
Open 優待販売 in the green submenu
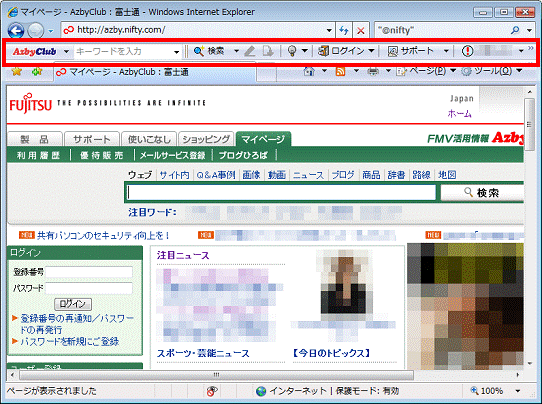(x=102, y=156)
